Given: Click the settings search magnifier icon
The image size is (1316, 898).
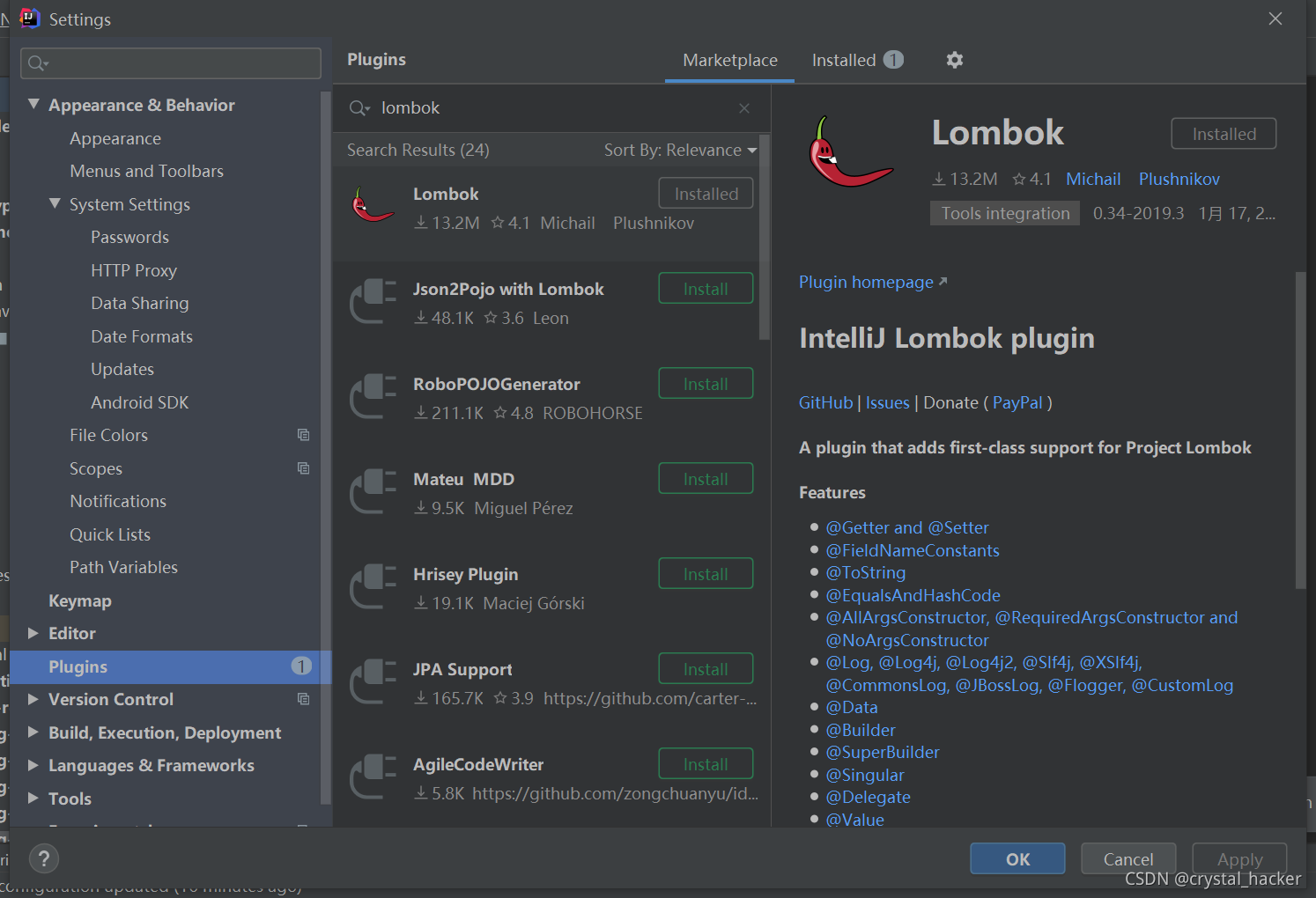Looking at the screenshot, I should click(38, 63).
